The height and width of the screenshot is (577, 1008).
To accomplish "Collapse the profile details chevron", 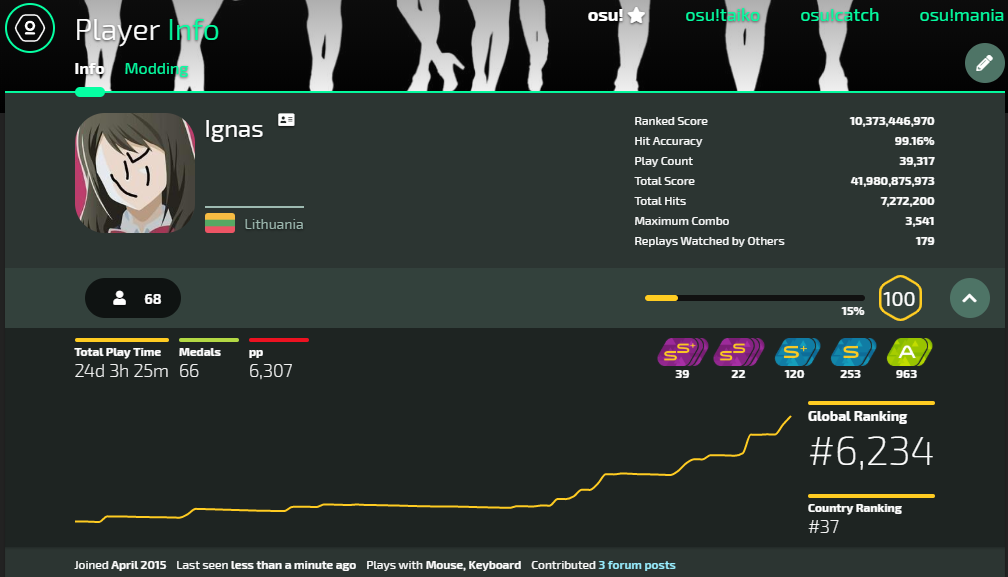I will pos(969,298).
